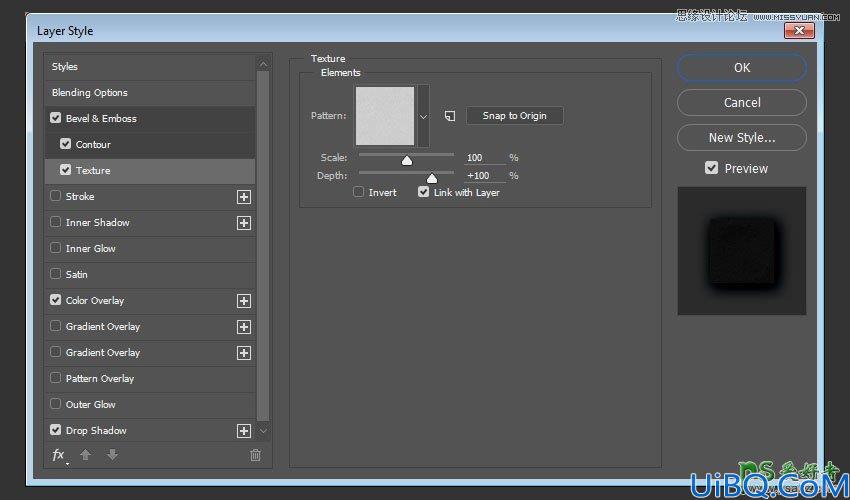Enable the Satin checkbox
The width and height of the screenshot is (850, 500).
tap(55, 274)
